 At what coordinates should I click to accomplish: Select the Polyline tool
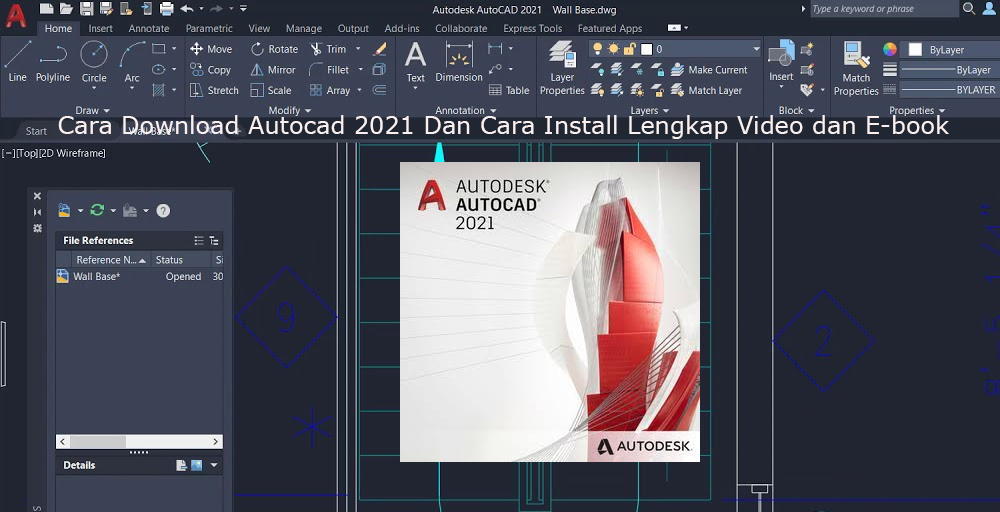[x=52, y=62]
